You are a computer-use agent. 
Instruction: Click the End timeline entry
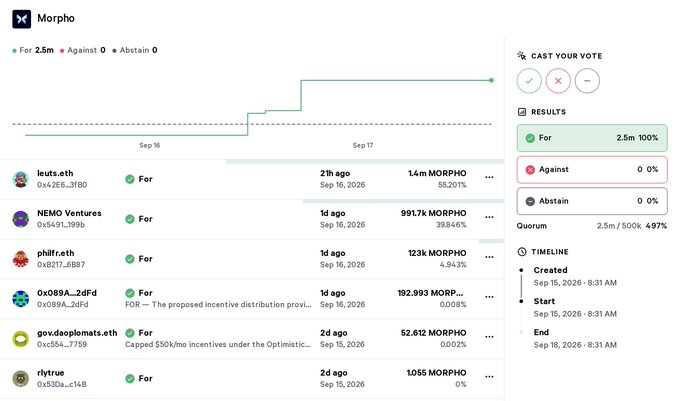point(575,339)
